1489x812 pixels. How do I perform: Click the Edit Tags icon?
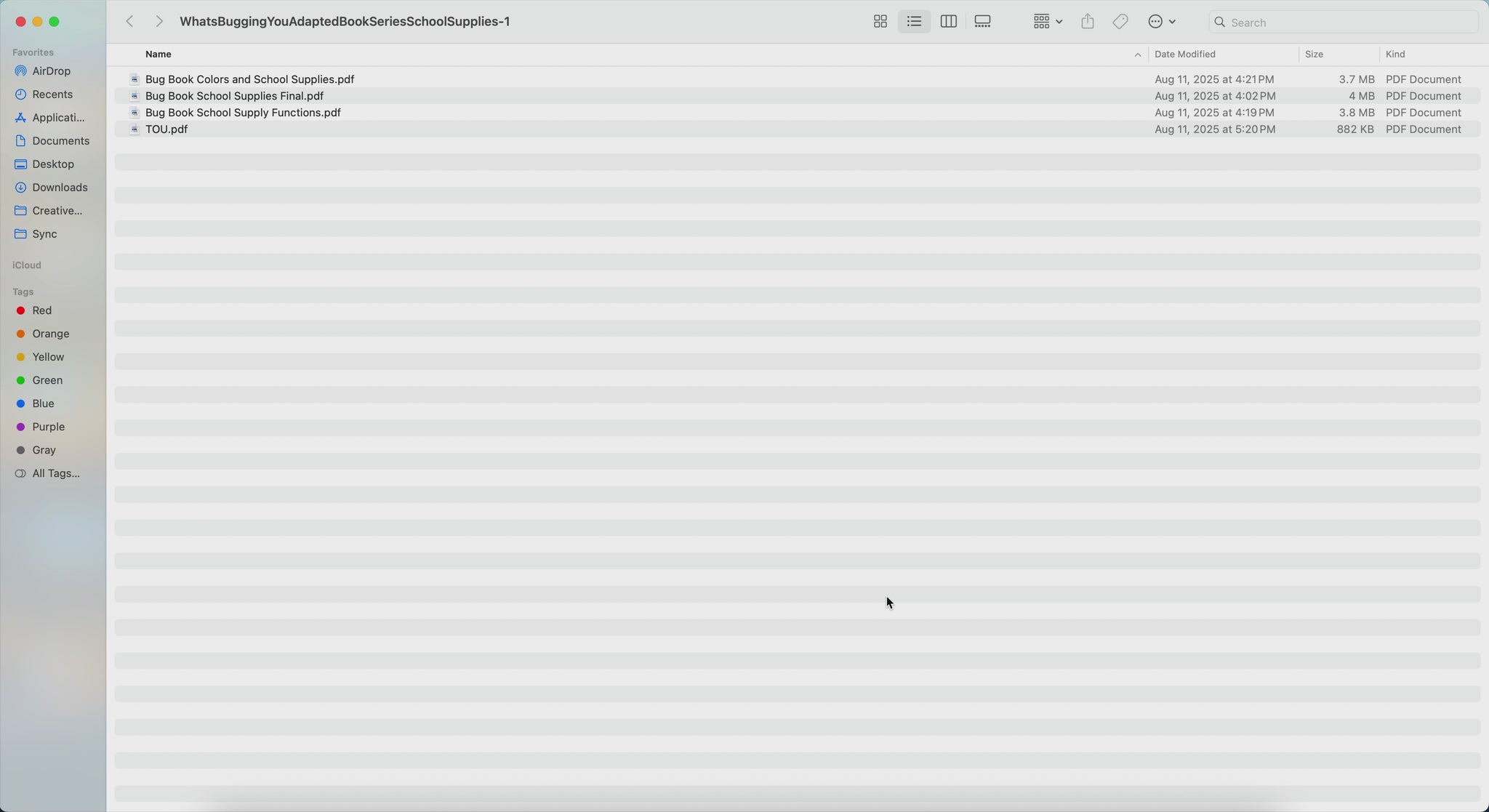(1120, 22)
